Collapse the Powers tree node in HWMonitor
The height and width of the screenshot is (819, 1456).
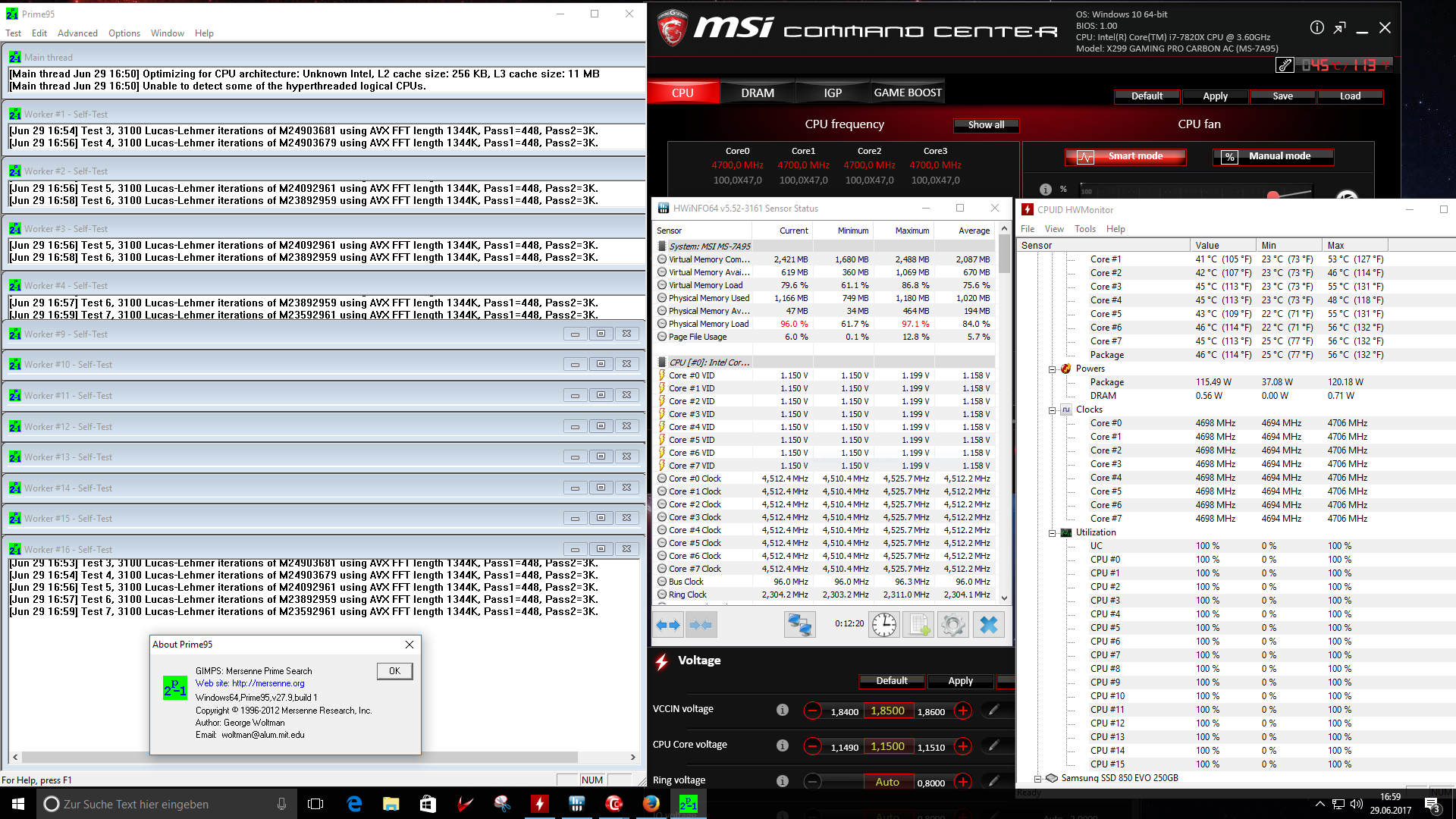pos(1053,369)
